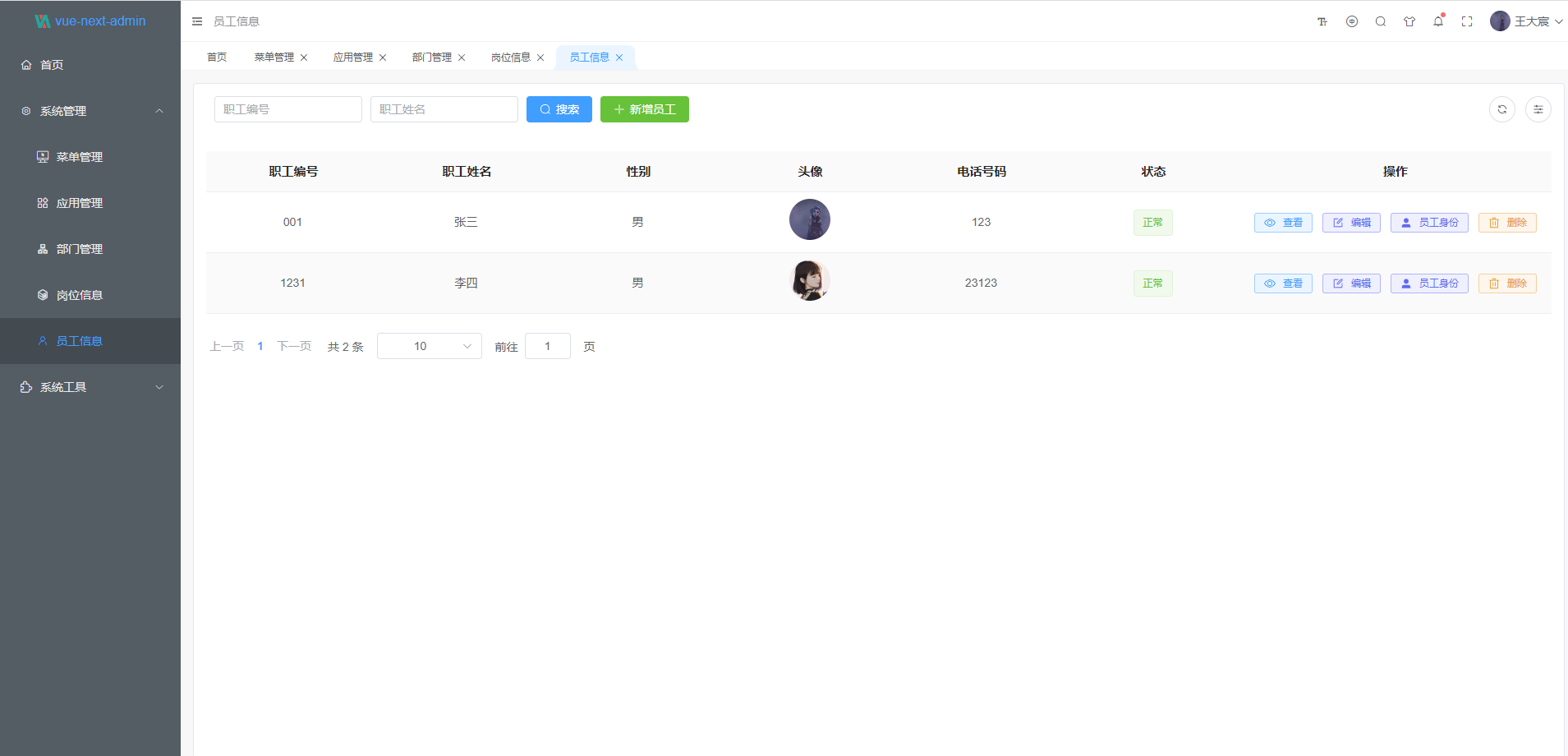
Task: Collapse sidebar with the hamburger menu icon
Action: point(197,21)
